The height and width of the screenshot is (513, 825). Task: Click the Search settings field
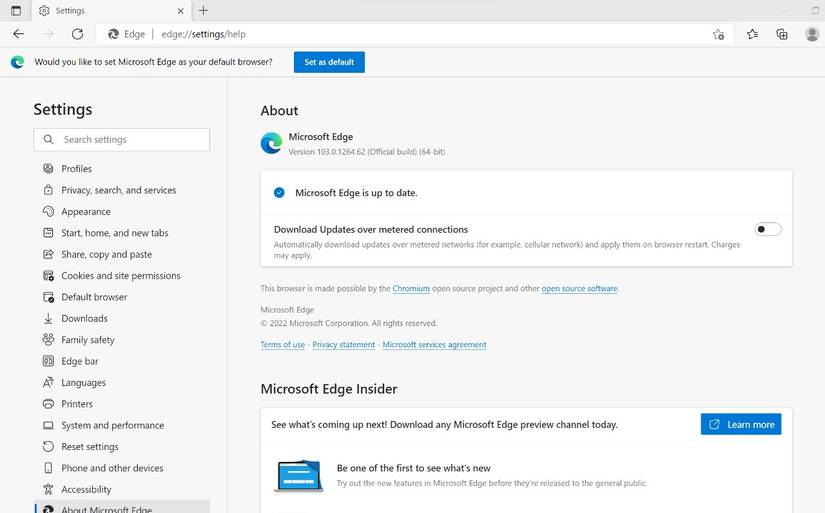tap(122, 140)
